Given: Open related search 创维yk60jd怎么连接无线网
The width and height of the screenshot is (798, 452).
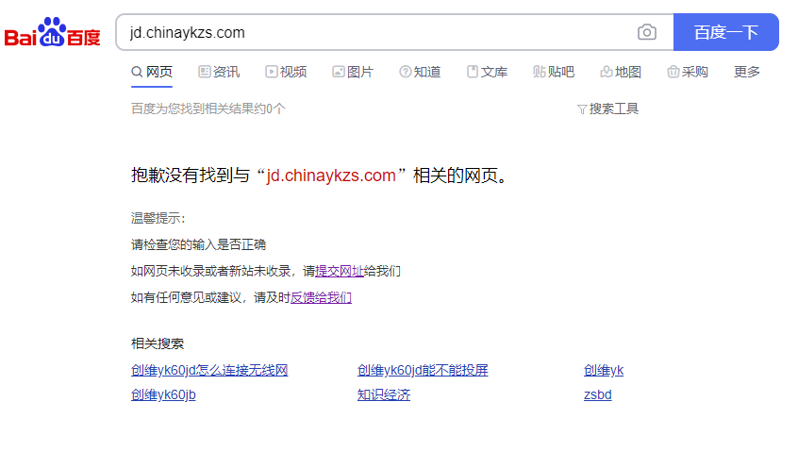Looking at the screenshot, I should click(x=209, y=371).
